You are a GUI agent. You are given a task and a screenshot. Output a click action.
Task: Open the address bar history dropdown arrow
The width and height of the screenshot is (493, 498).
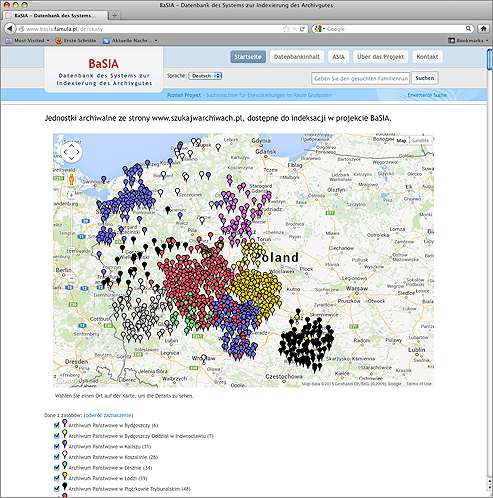[294, 29]
